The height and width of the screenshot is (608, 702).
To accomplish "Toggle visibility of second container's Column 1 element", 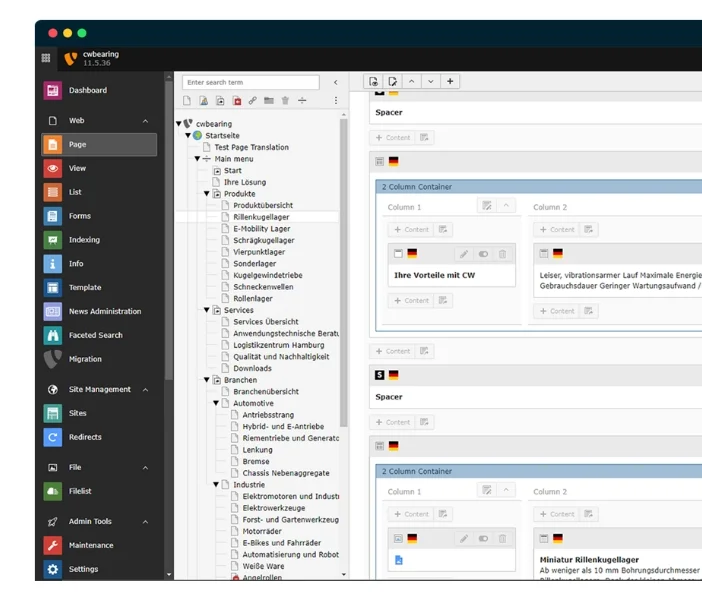I will [483, 538].
